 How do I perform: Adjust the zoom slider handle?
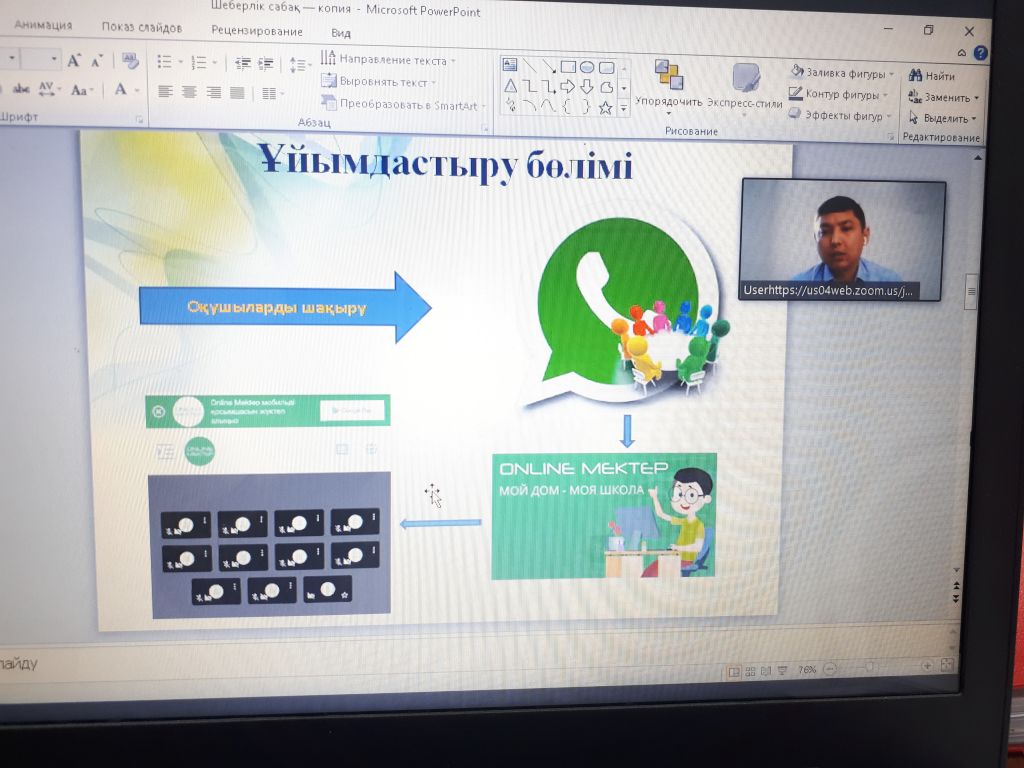pos(869,667)
